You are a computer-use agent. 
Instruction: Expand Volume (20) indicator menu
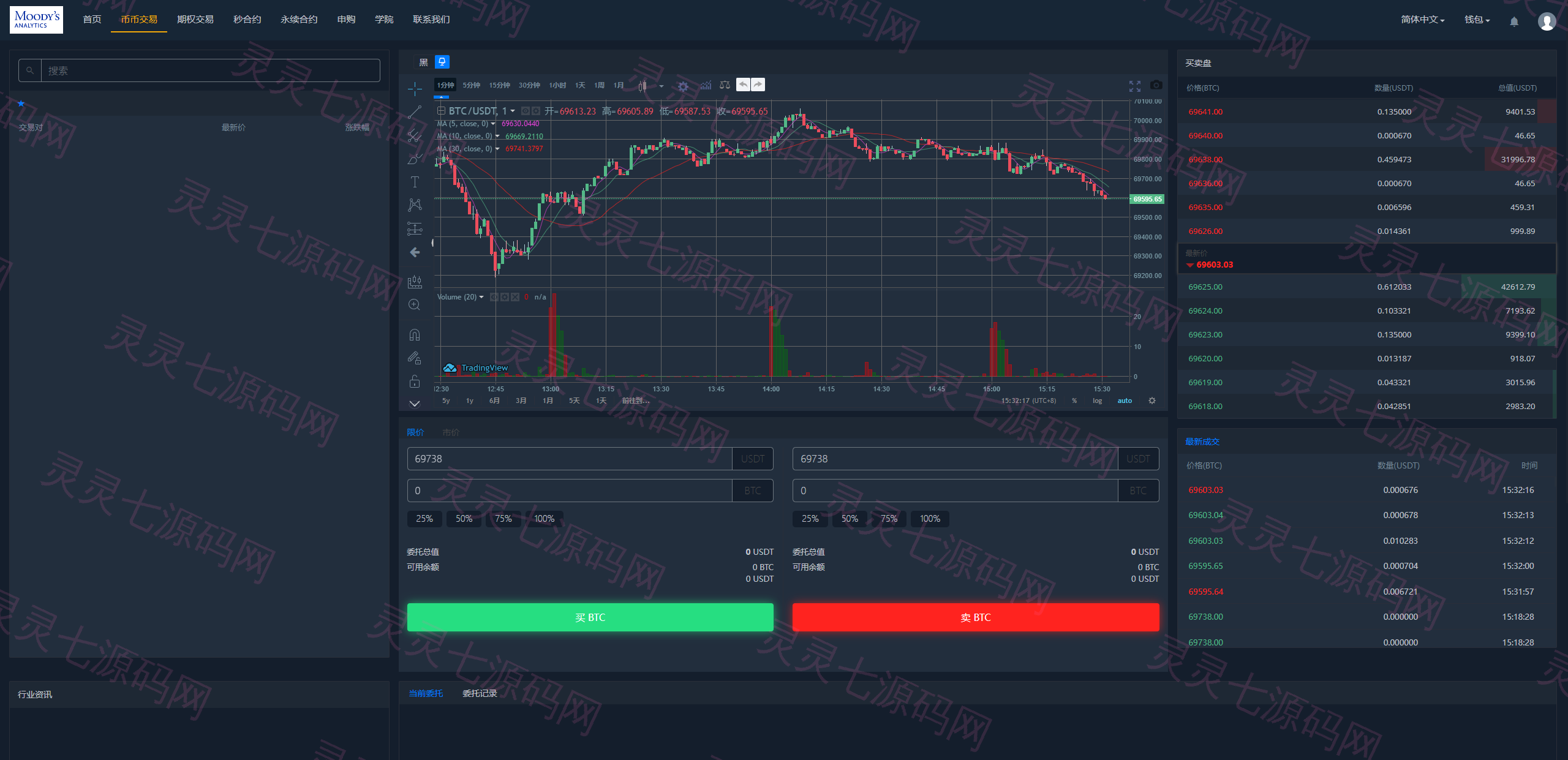pyautogui.click(x=481, y=297)
